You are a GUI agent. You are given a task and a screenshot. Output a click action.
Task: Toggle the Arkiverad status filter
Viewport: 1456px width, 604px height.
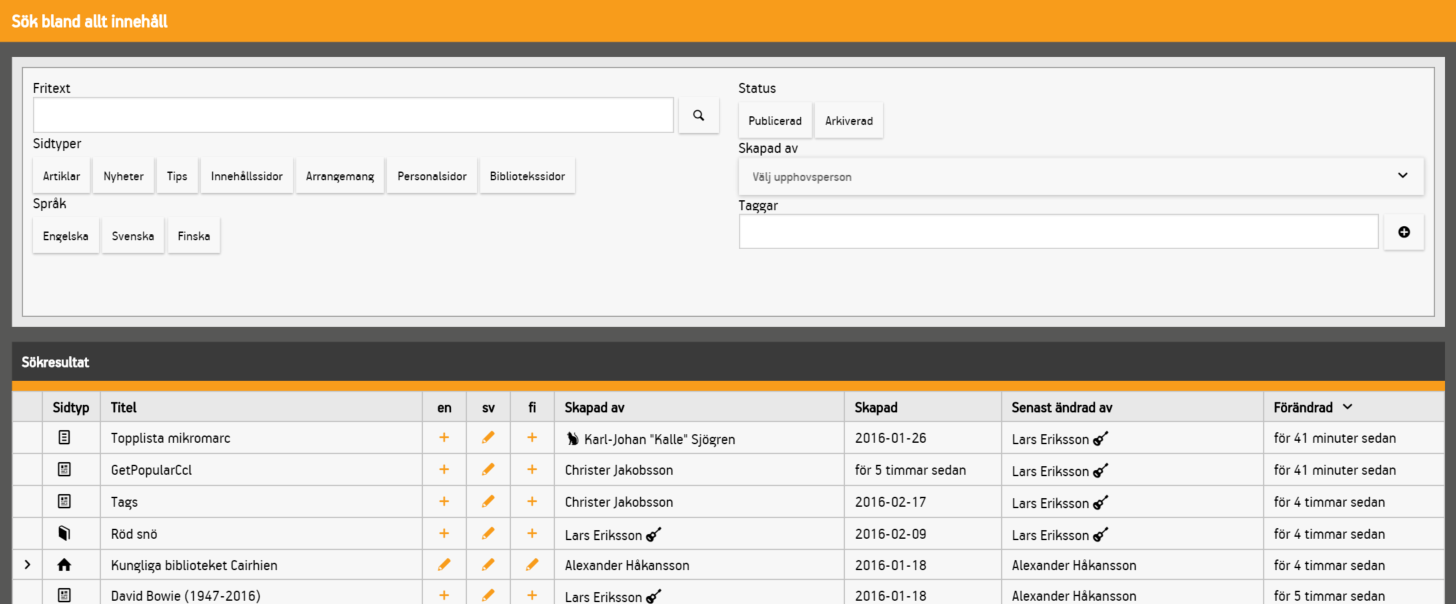pos(849,120)
